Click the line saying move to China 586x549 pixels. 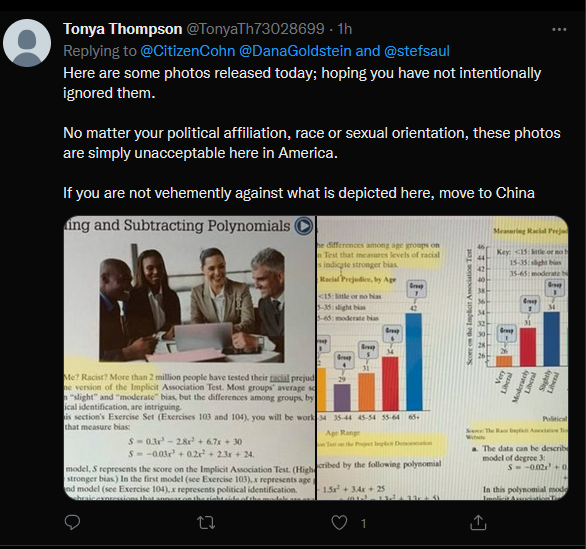299,193
